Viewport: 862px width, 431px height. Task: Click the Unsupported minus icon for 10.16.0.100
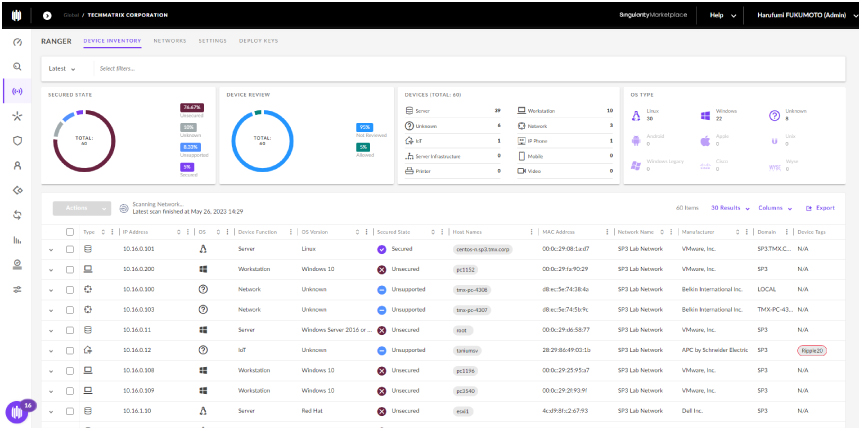(x=382, y=290)
